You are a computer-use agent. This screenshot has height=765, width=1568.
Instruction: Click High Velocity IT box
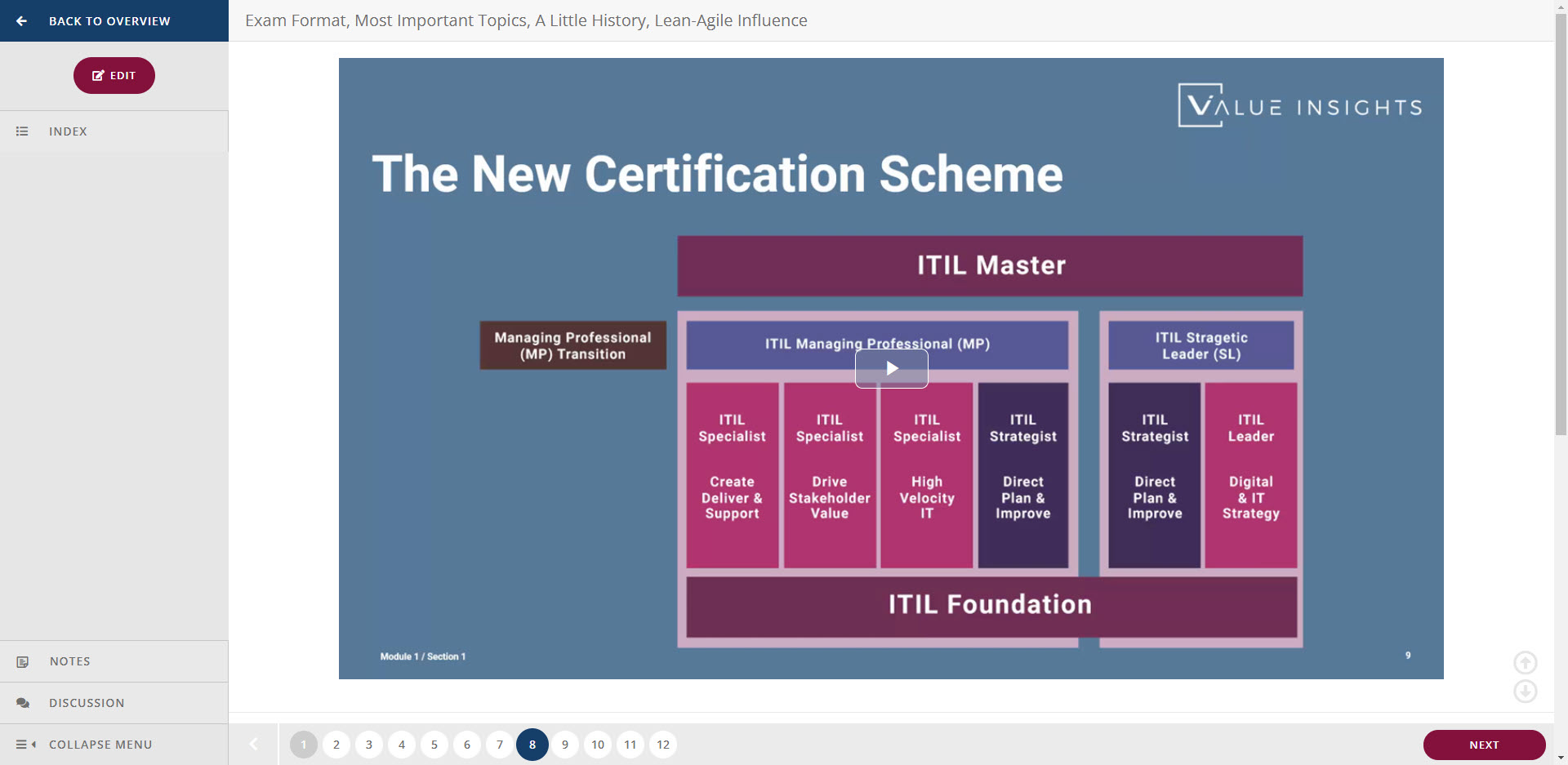coord(927,475)
